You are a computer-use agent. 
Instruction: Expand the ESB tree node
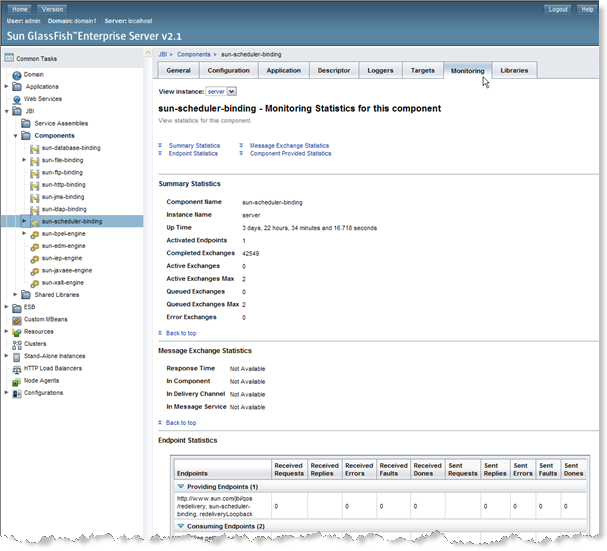[x=6, y=307]
